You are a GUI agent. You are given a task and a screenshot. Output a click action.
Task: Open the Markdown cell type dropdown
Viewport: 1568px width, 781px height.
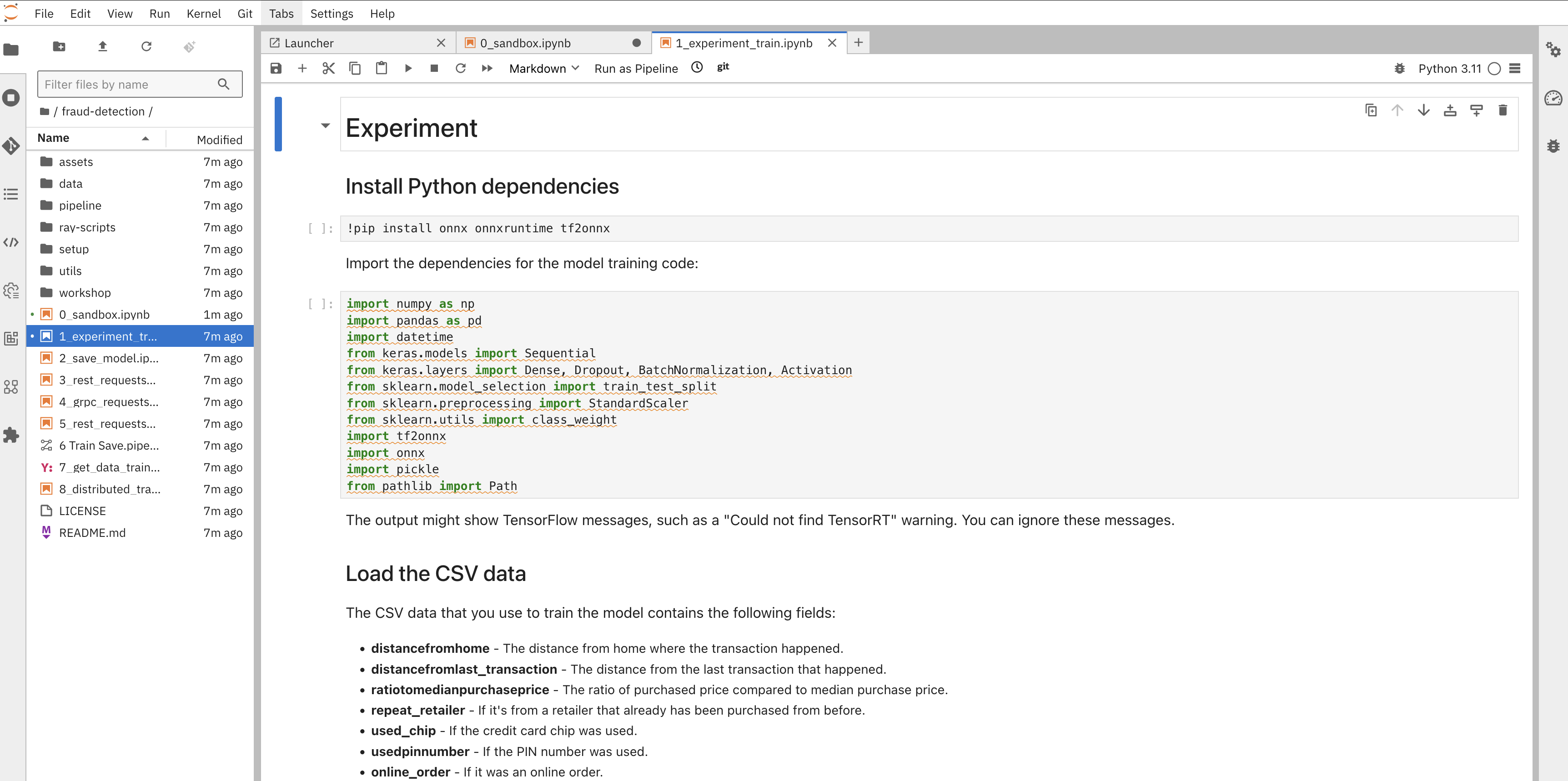(x=543, y=68)
